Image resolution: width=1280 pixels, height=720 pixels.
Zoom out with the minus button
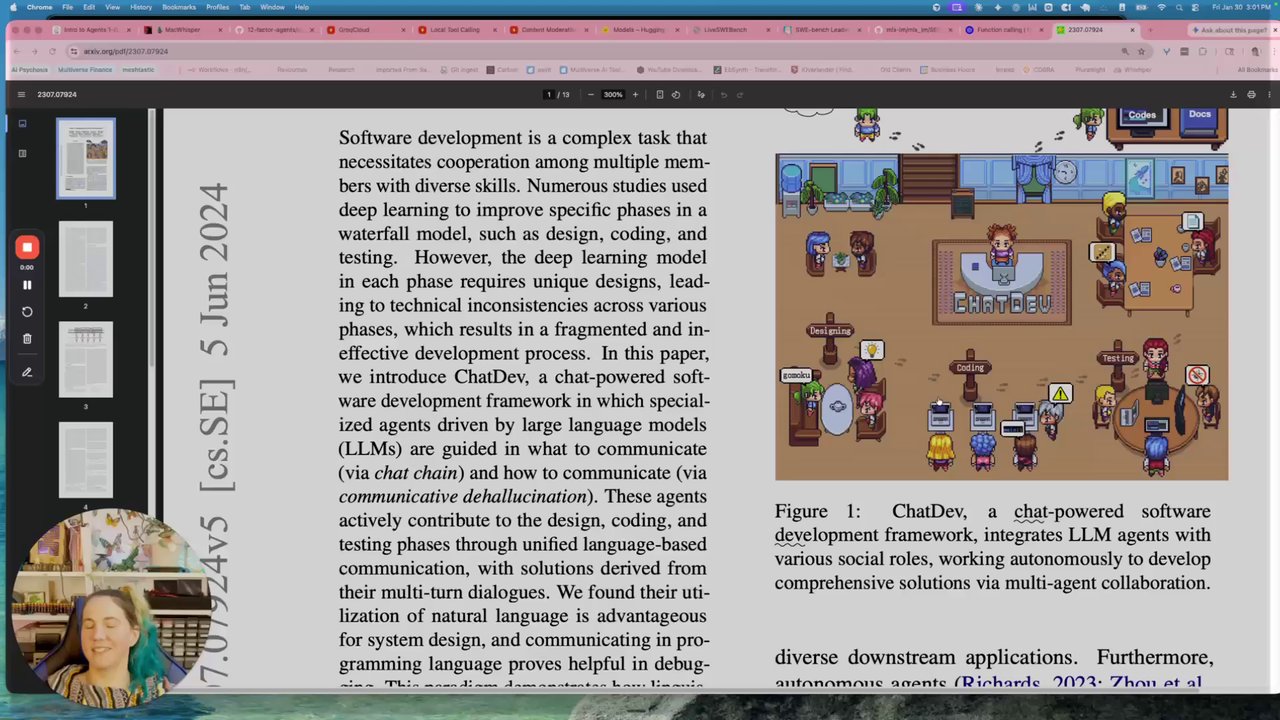click(591, 94)
